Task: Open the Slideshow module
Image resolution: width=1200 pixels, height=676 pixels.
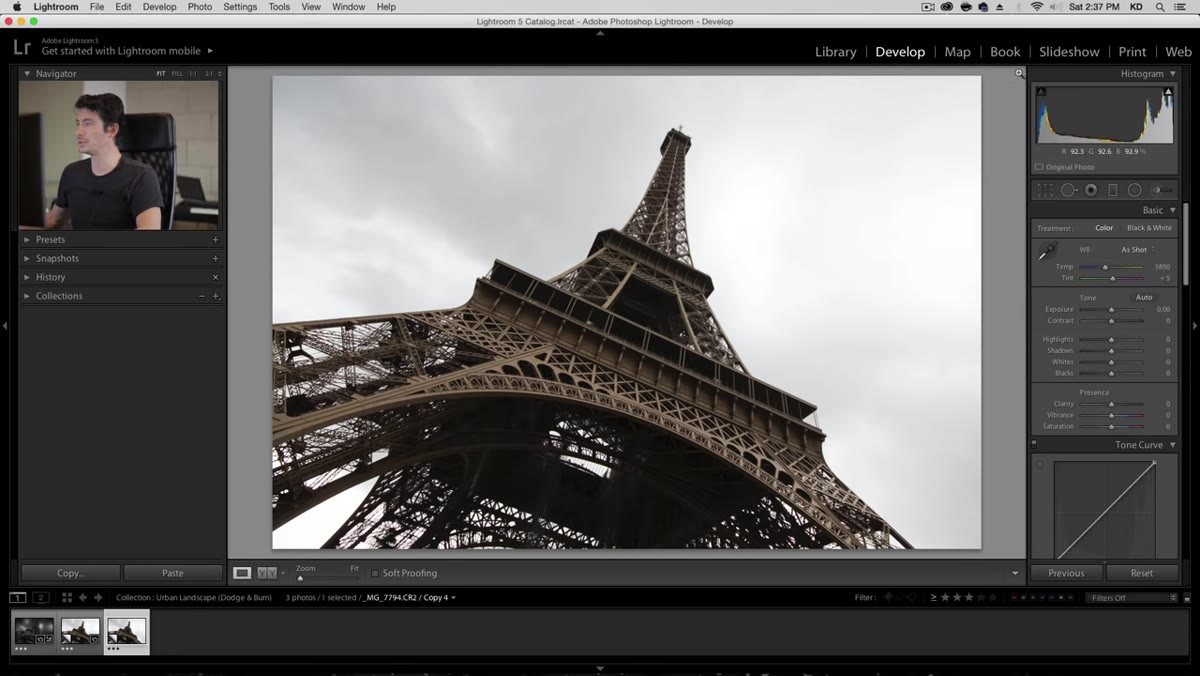Action: 1069,52
